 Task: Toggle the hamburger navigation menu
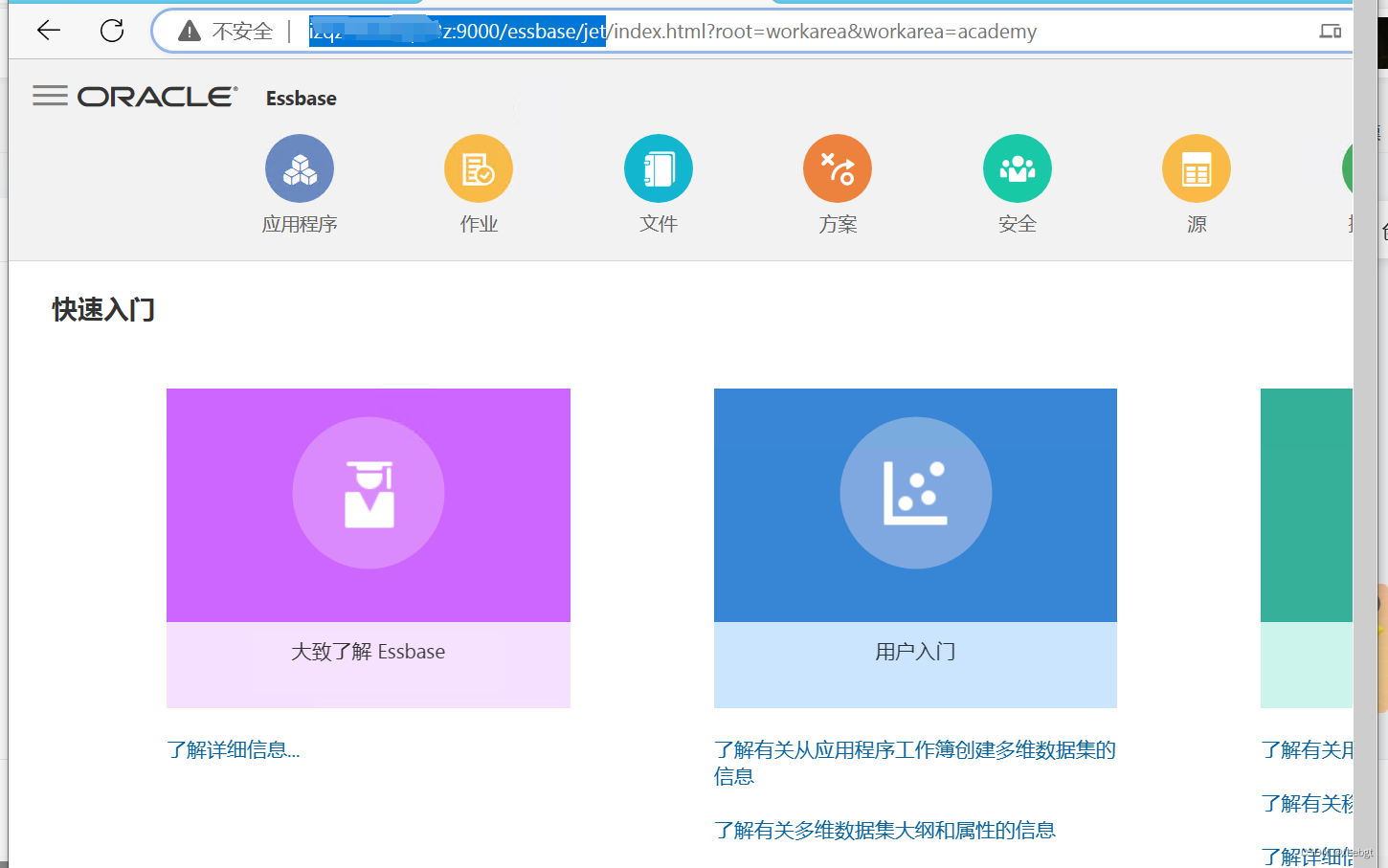(x=51, y=96)
